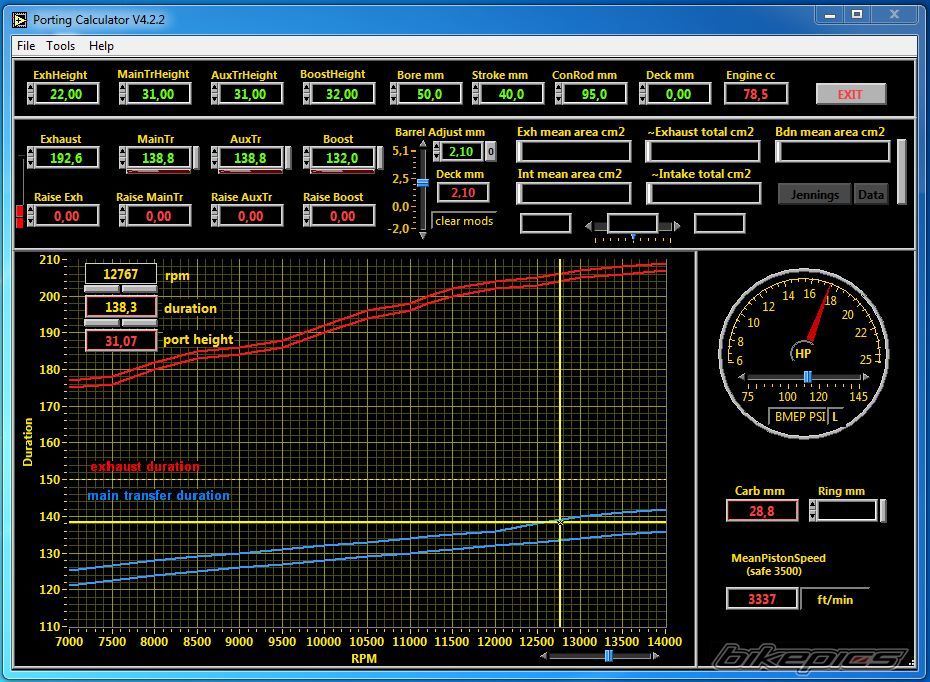This screenshot has width=930, height=682.
Task: Click the left arrow of area slider
Action: [588, 225]
